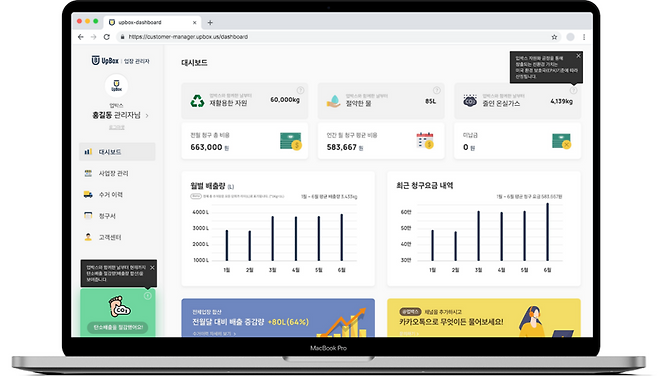Click the 583,667 원 amount
Screen dimensions: 658x376
(x=345, y=147)
